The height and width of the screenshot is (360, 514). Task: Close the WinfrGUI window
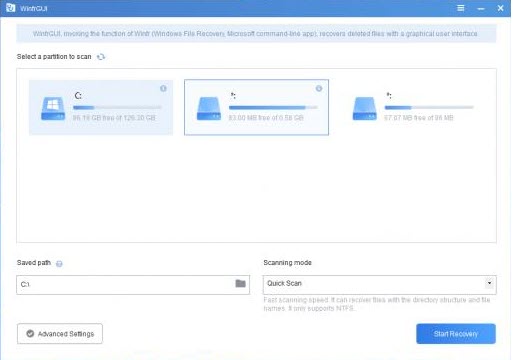500,8
